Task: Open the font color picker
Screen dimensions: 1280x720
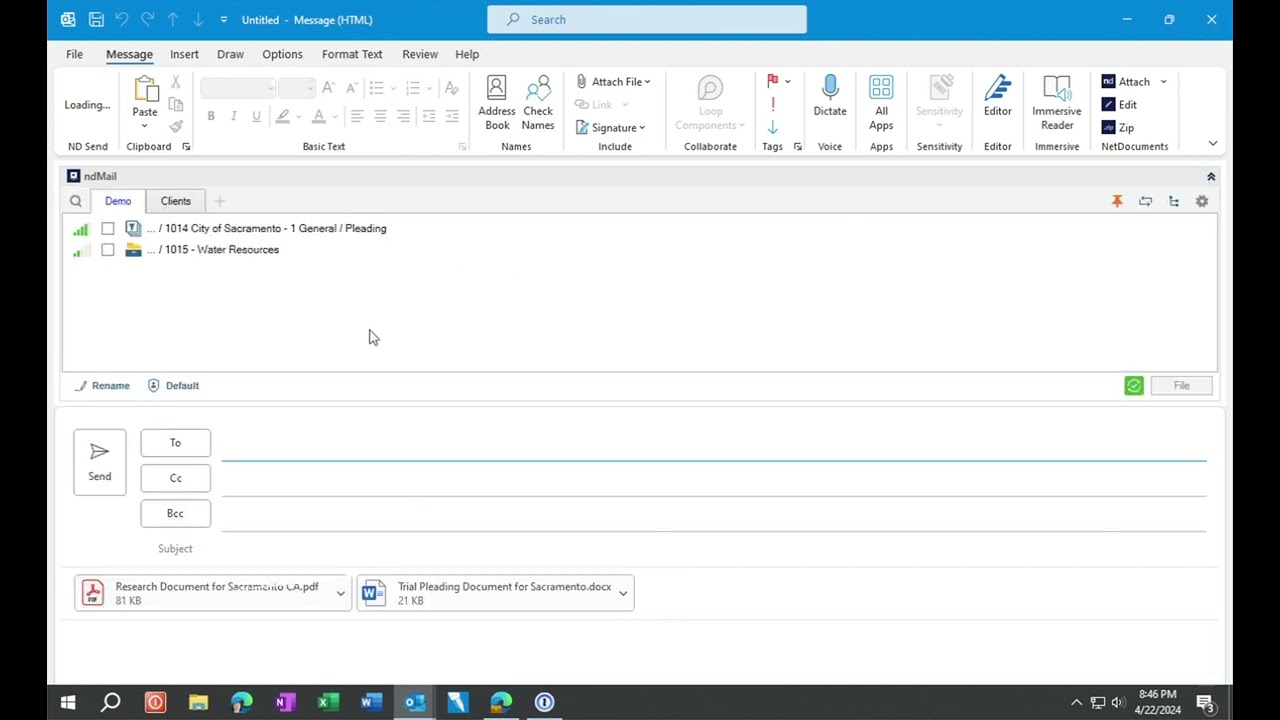Action: tap(334, 117)
